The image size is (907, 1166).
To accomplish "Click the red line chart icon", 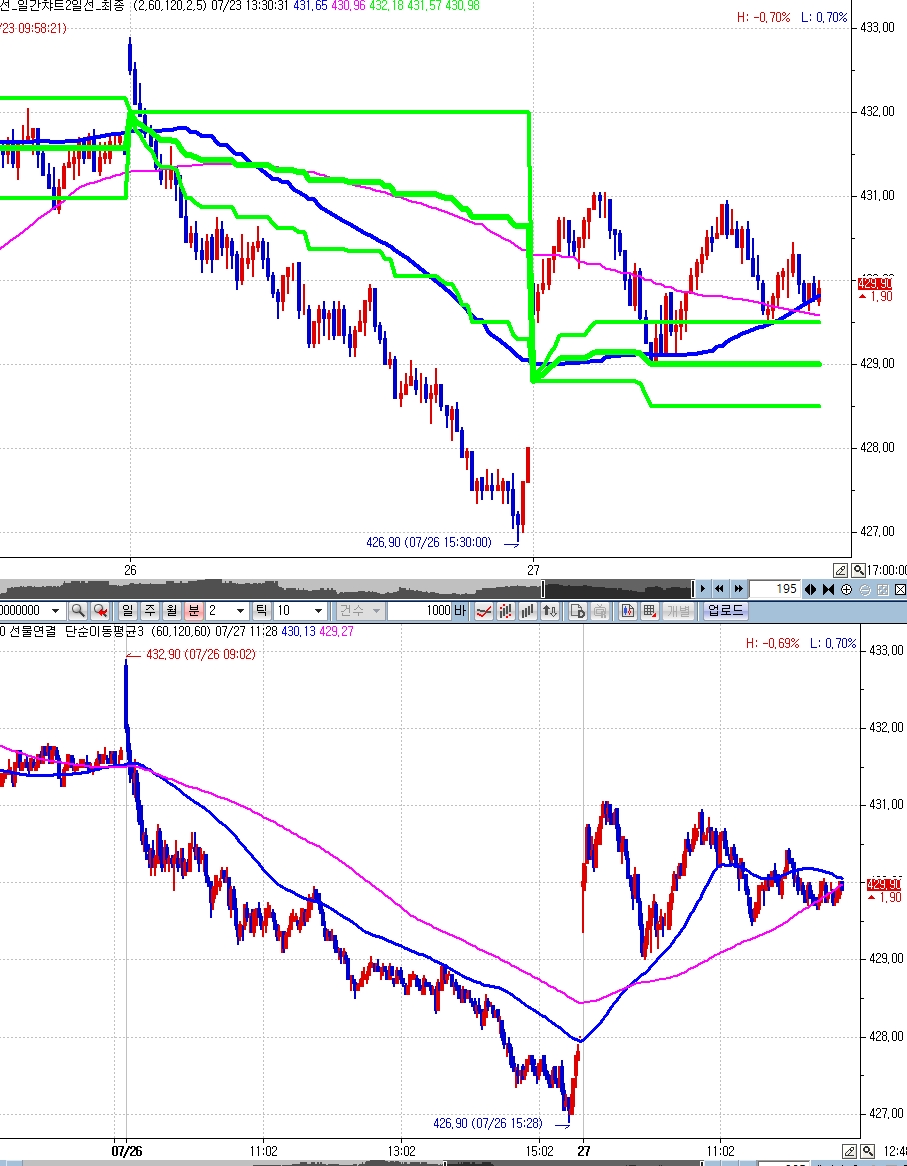I will click(x=484, y=611).
